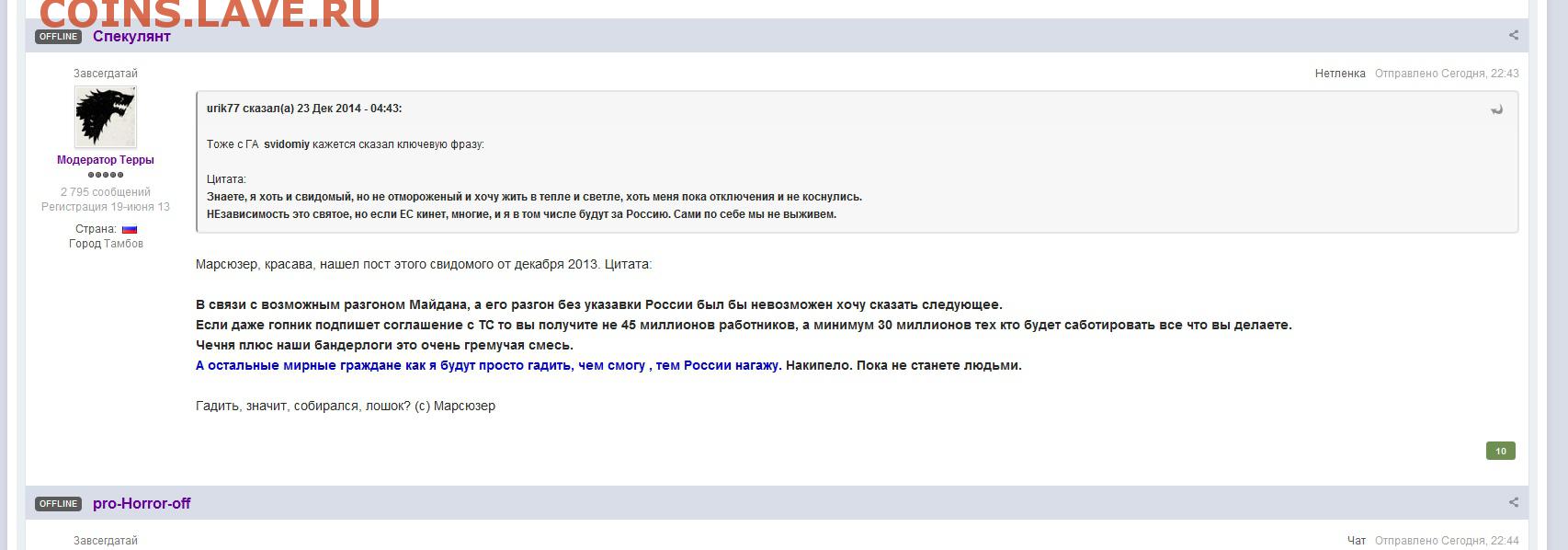The height and width of the screenshot is (550, 1568).
Task: Open pro-Horror-off's profile link
Action: 142,504
